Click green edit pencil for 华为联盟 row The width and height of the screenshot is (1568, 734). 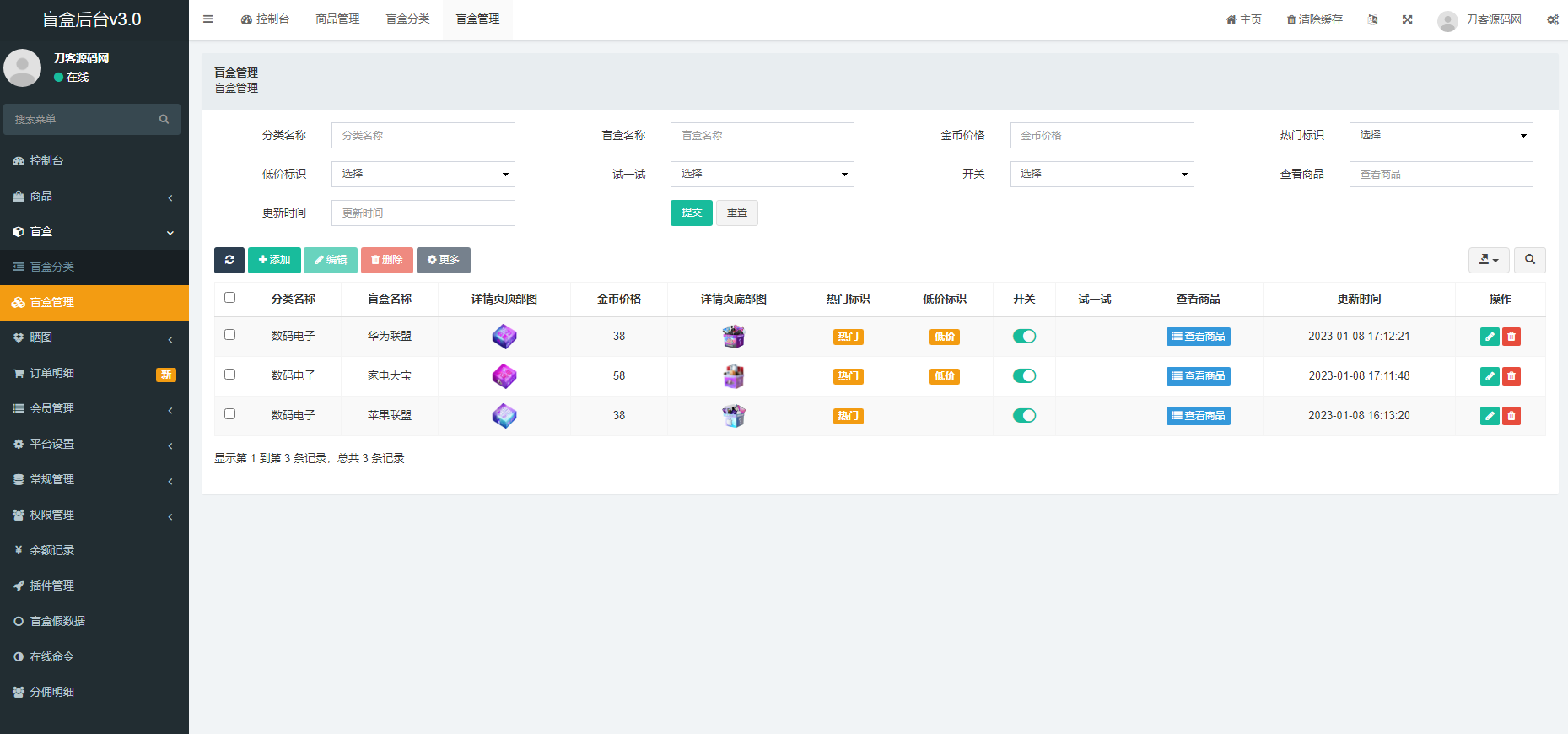pyautogui.click(x=1490, y=337)
